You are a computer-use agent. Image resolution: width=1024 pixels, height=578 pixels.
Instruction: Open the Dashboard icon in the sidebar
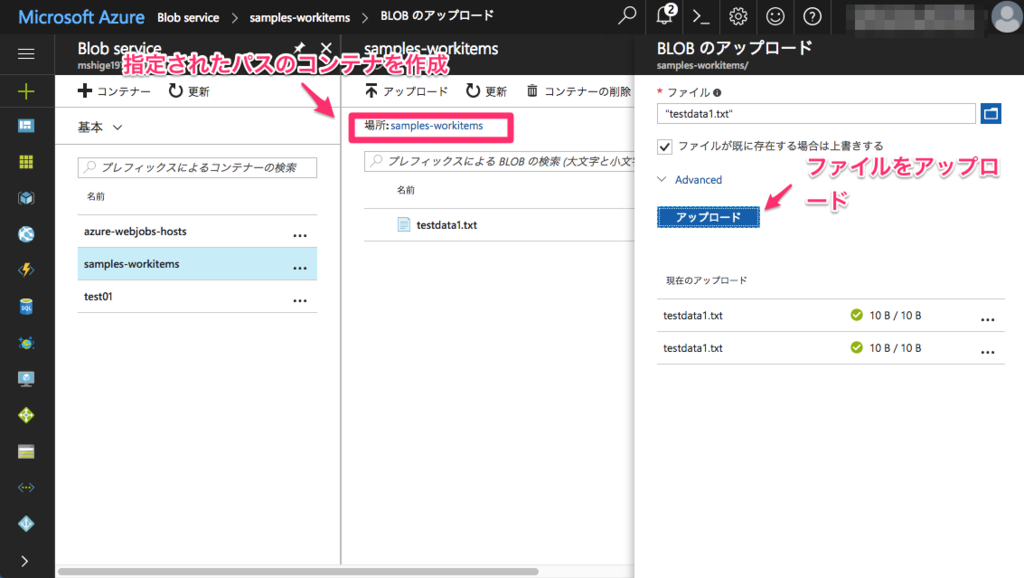pos(26,126)
